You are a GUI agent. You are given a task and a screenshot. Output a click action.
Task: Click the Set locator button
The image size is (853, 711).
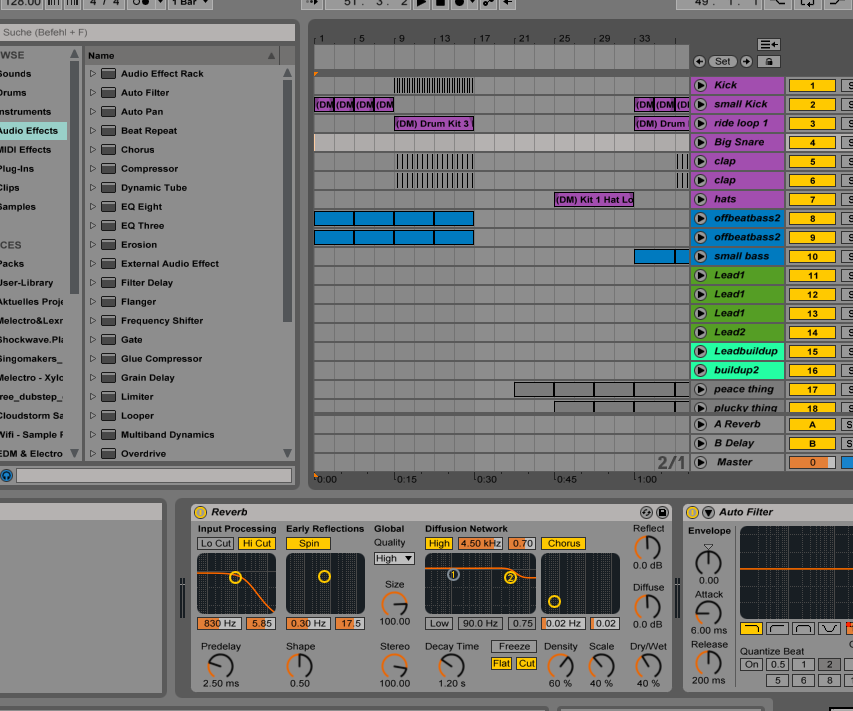tap(725, 62)
